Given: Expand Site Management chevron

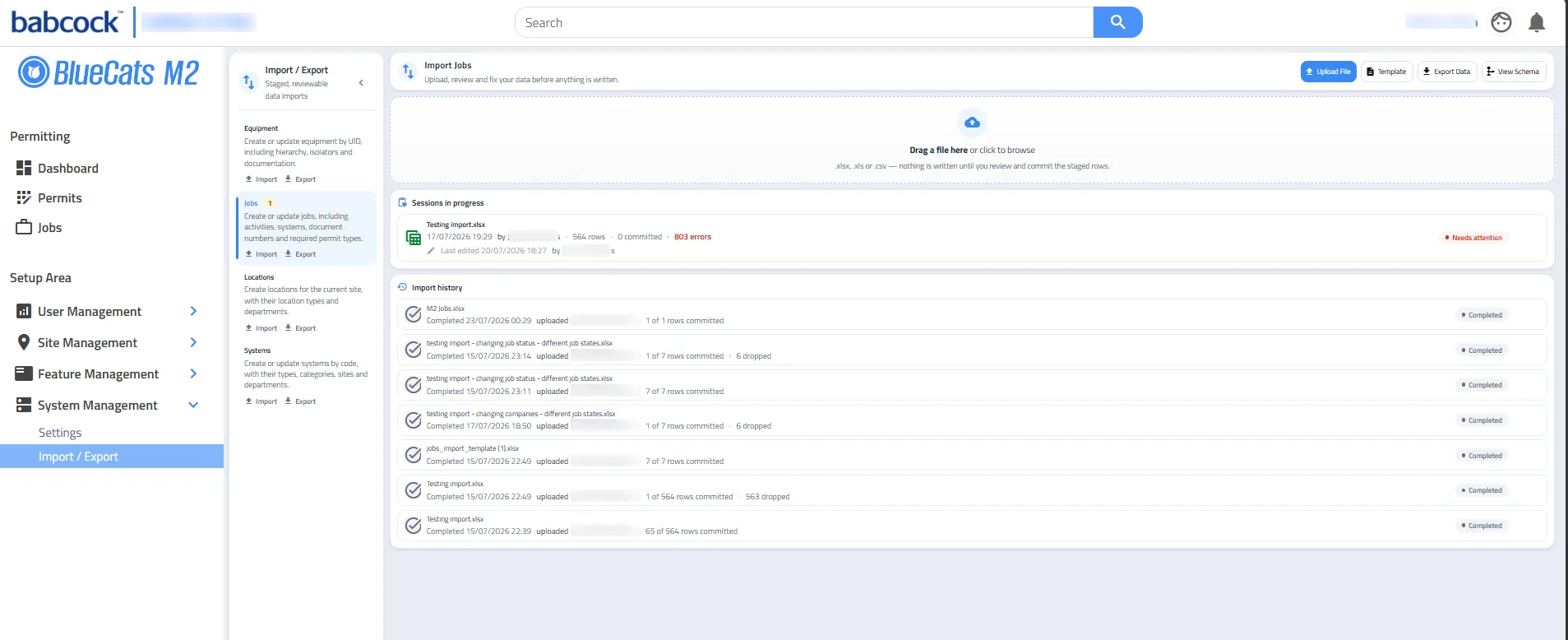Looking at the screenshot, I should 193,342.
